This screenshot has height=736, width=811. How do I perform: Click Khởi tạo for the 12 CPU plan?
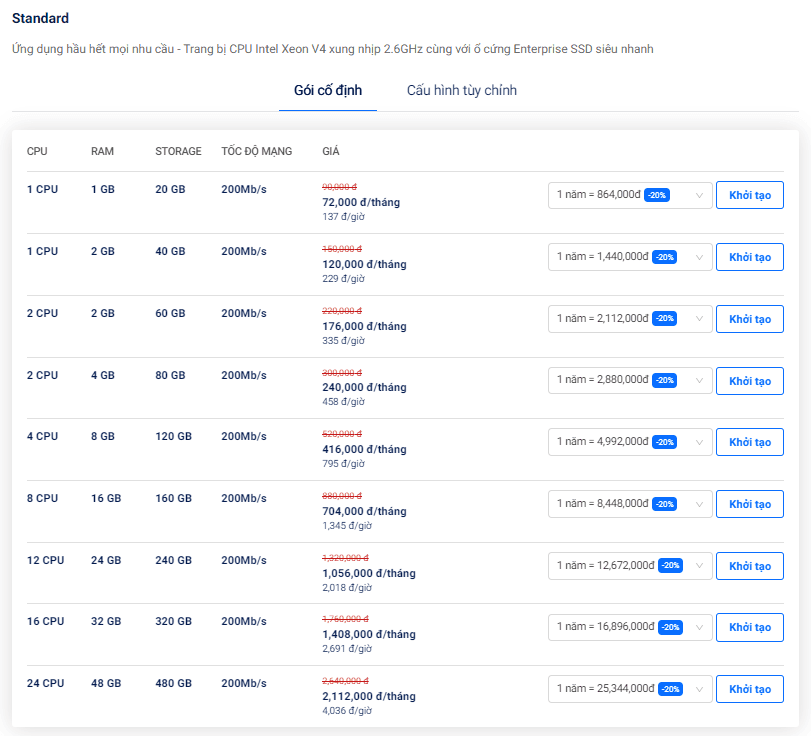tap(749, 566)
